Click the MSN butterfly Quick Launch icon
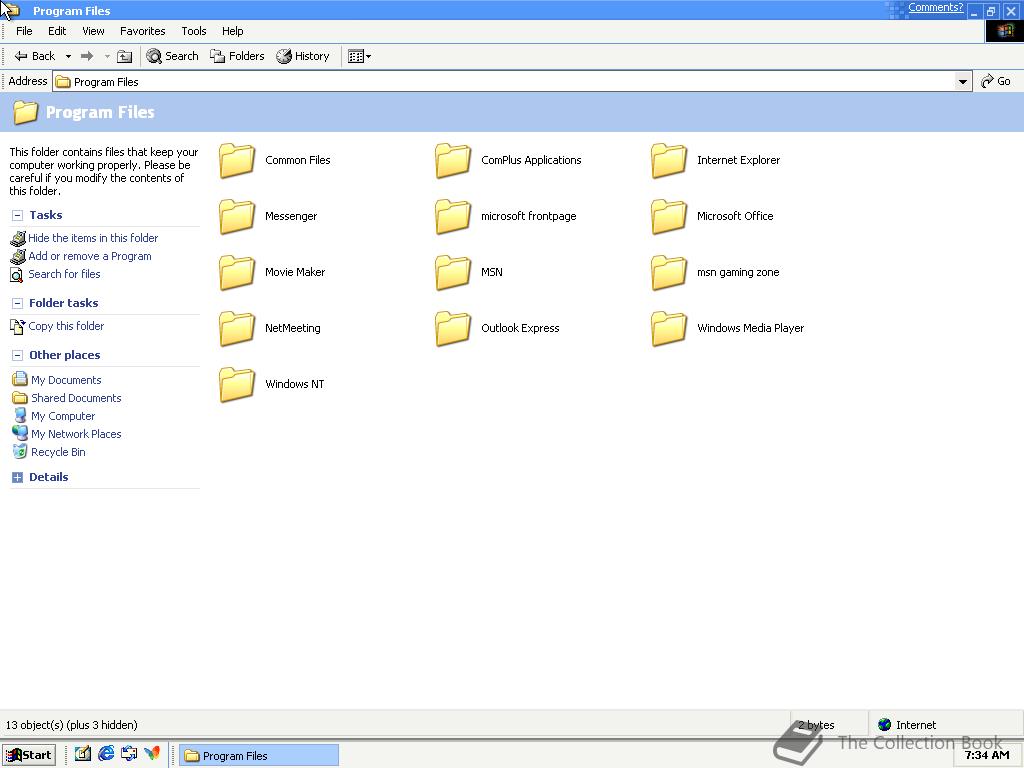The width and height of the screenshot is (1024, 768). point(152,754)
